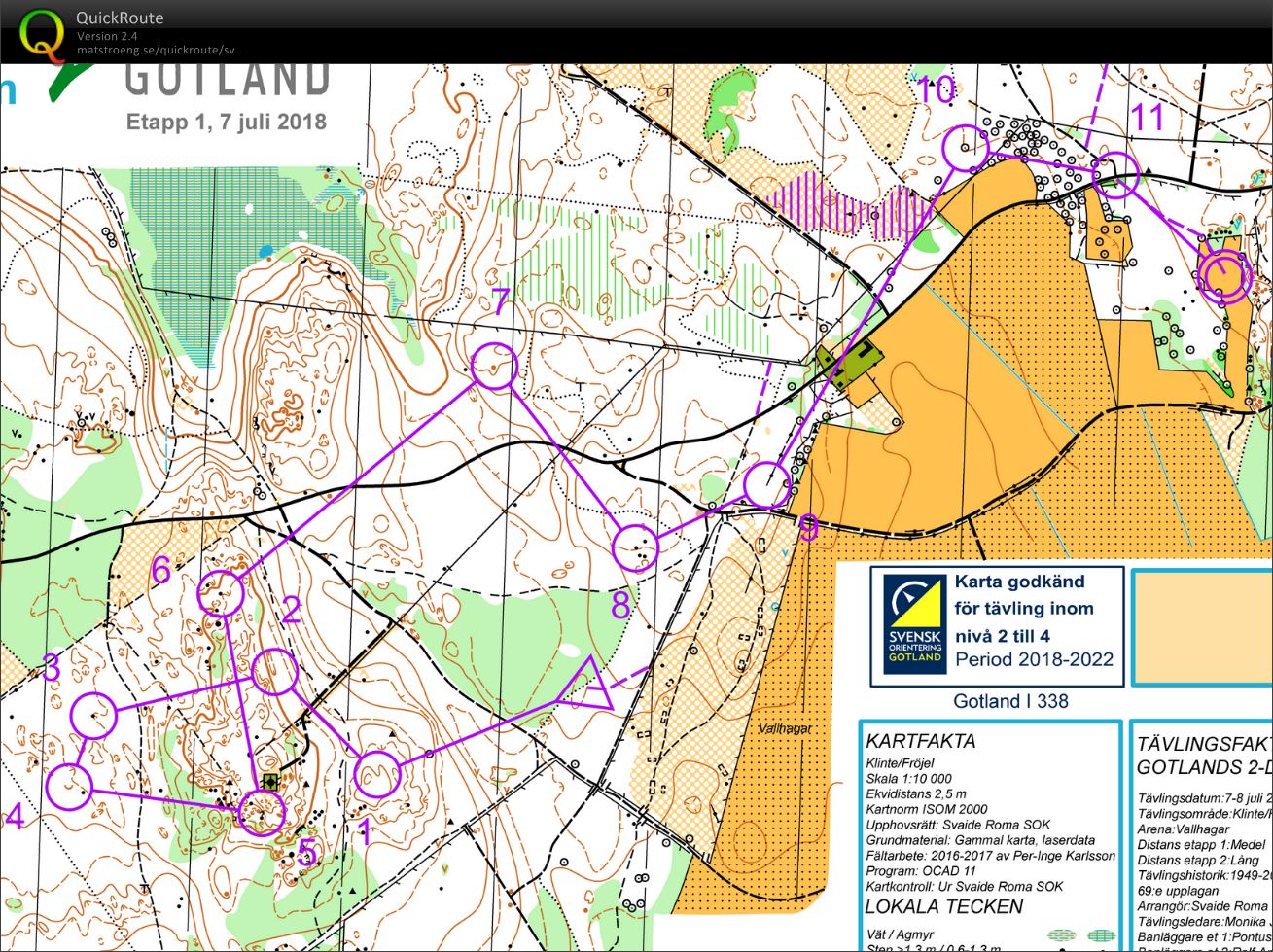This screenshot has width=1273, height=952.
Task: Click the KARTFAKTA heading
Action: [x=920, y=741]
